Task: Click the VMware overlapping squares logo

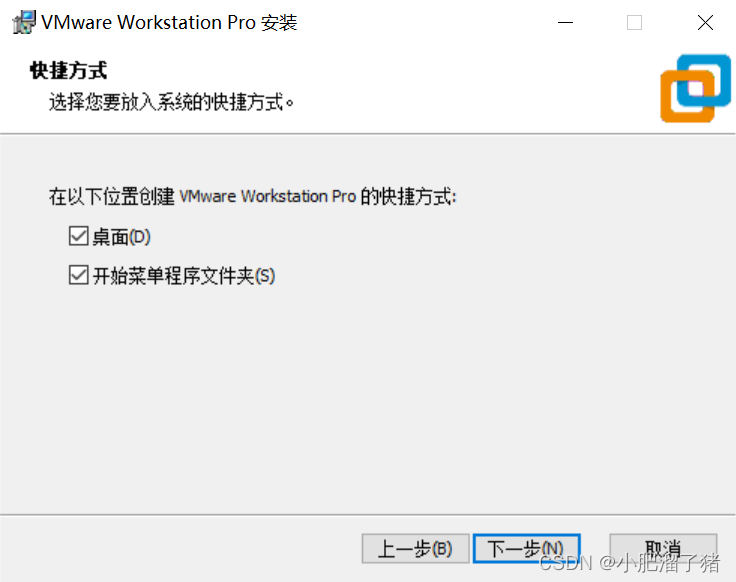Action: pos(696,88)
